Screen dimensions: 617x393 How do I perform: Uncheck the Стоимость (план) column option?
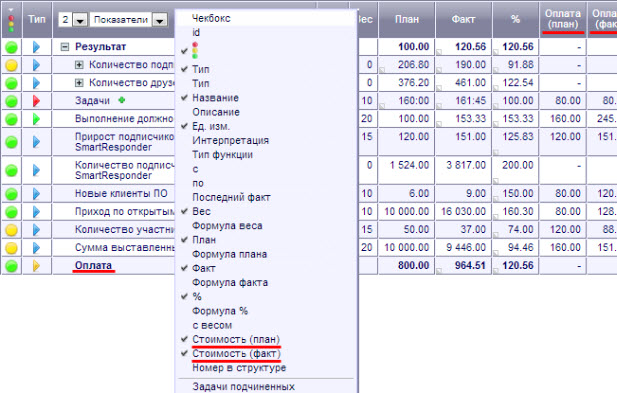(x=236, y=339)
